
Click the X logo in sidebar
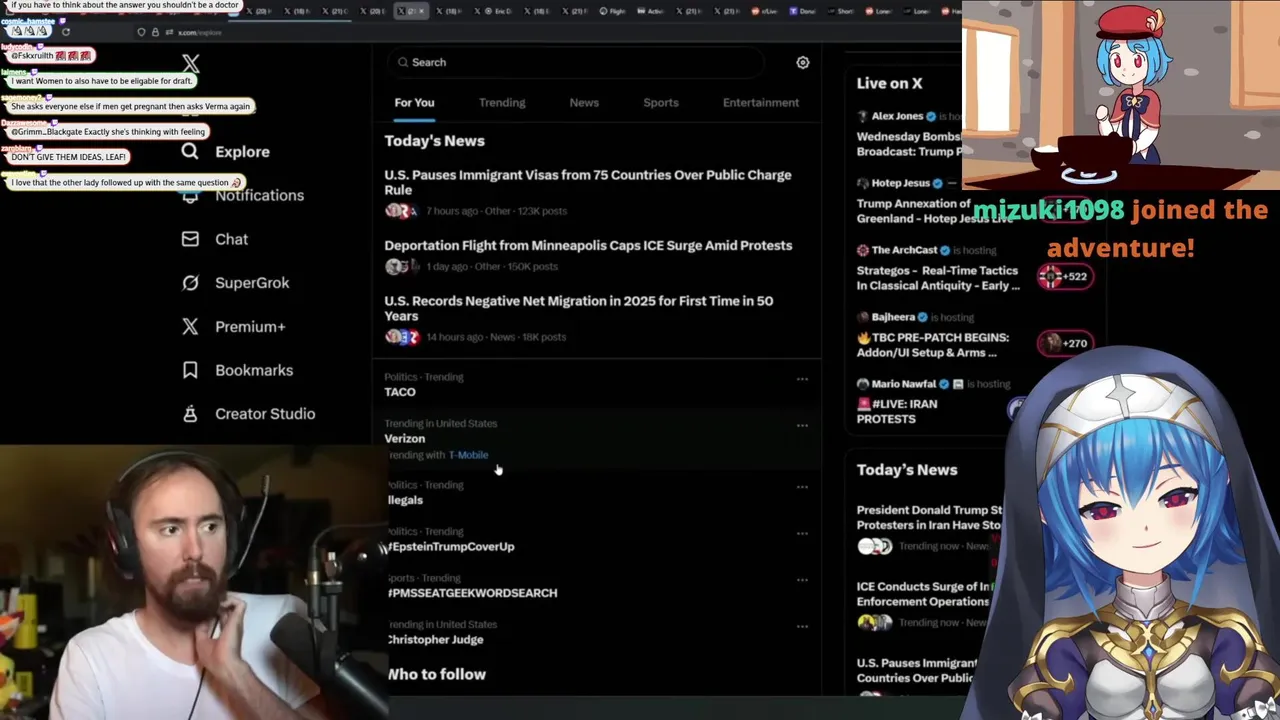tap(191, 65)
